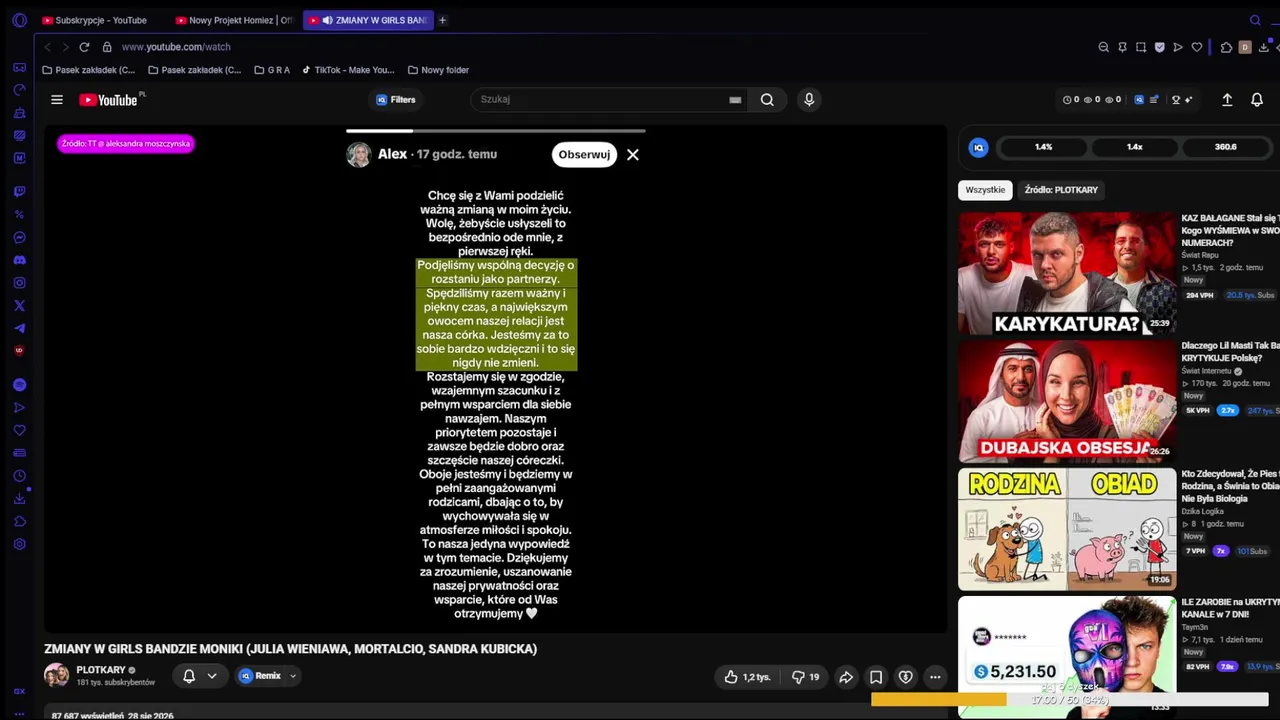Open the PLOTKARY channel avatar
The height and width of the screenshot is (720, 1280).
tap(57, 675)
